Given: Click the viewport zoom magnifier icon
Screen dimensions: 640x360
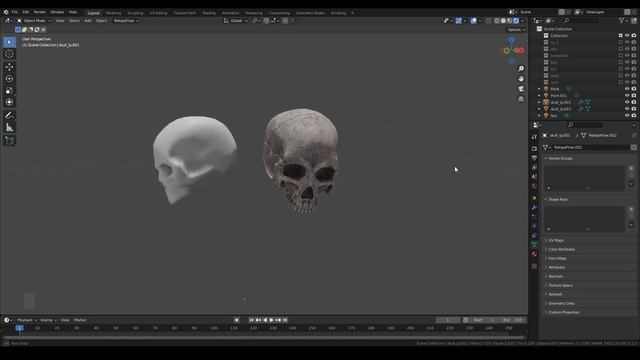Looking at the screenshot, I should click(521, 69).
